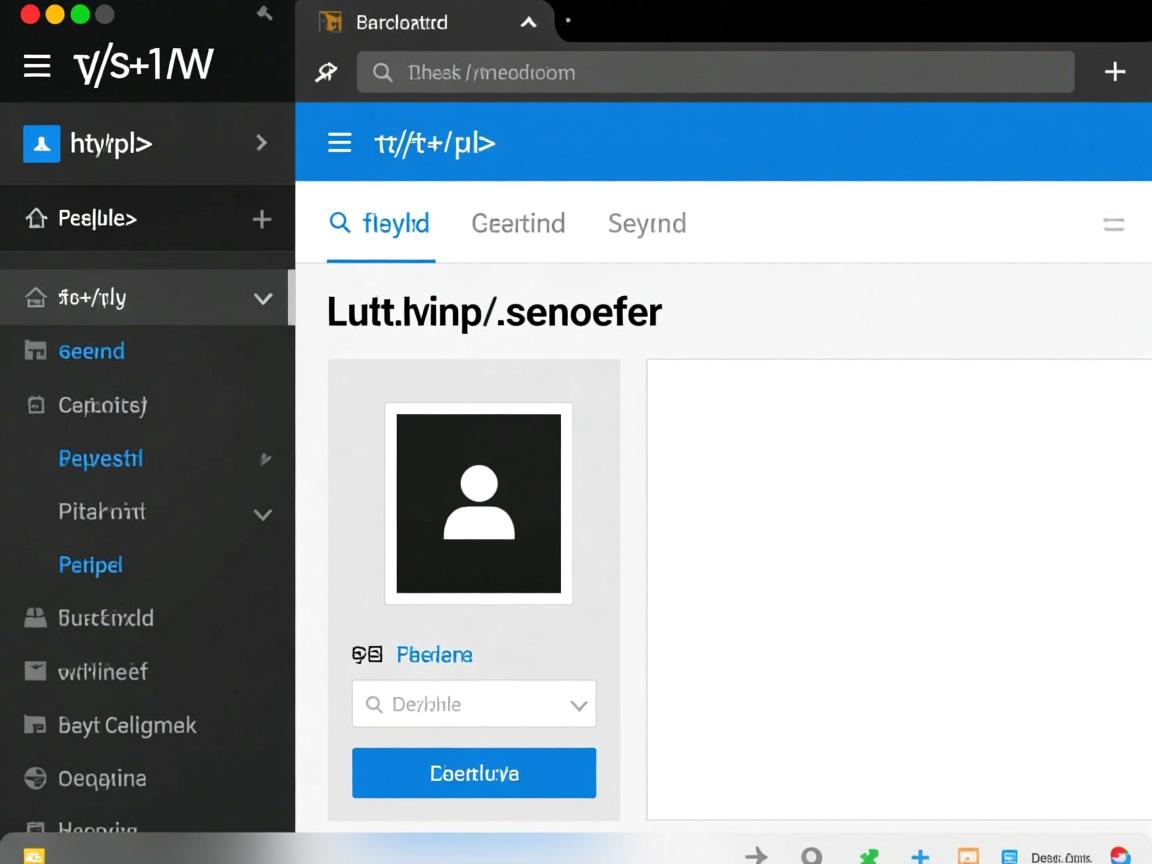Open the Deyblile dropdown
The height and width of the screenshot is (864, 1152).
tap(474, 704)
